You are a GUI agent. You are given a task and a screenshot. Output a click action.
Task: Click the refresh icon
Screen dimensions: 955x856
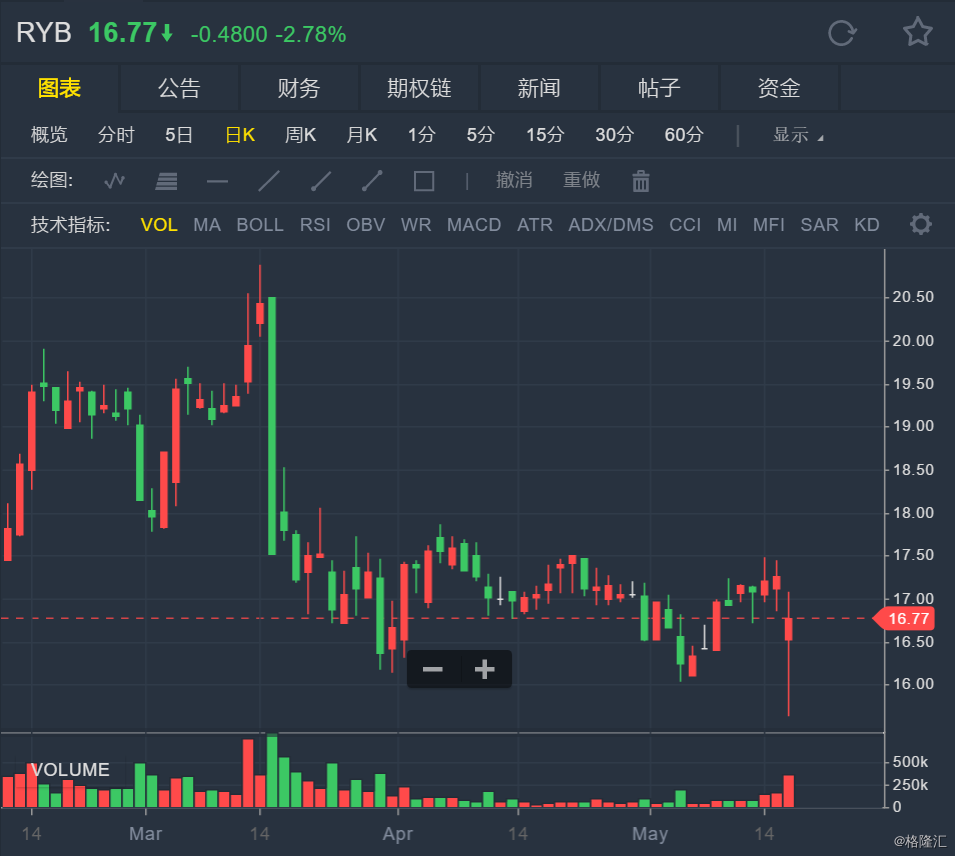842,33
